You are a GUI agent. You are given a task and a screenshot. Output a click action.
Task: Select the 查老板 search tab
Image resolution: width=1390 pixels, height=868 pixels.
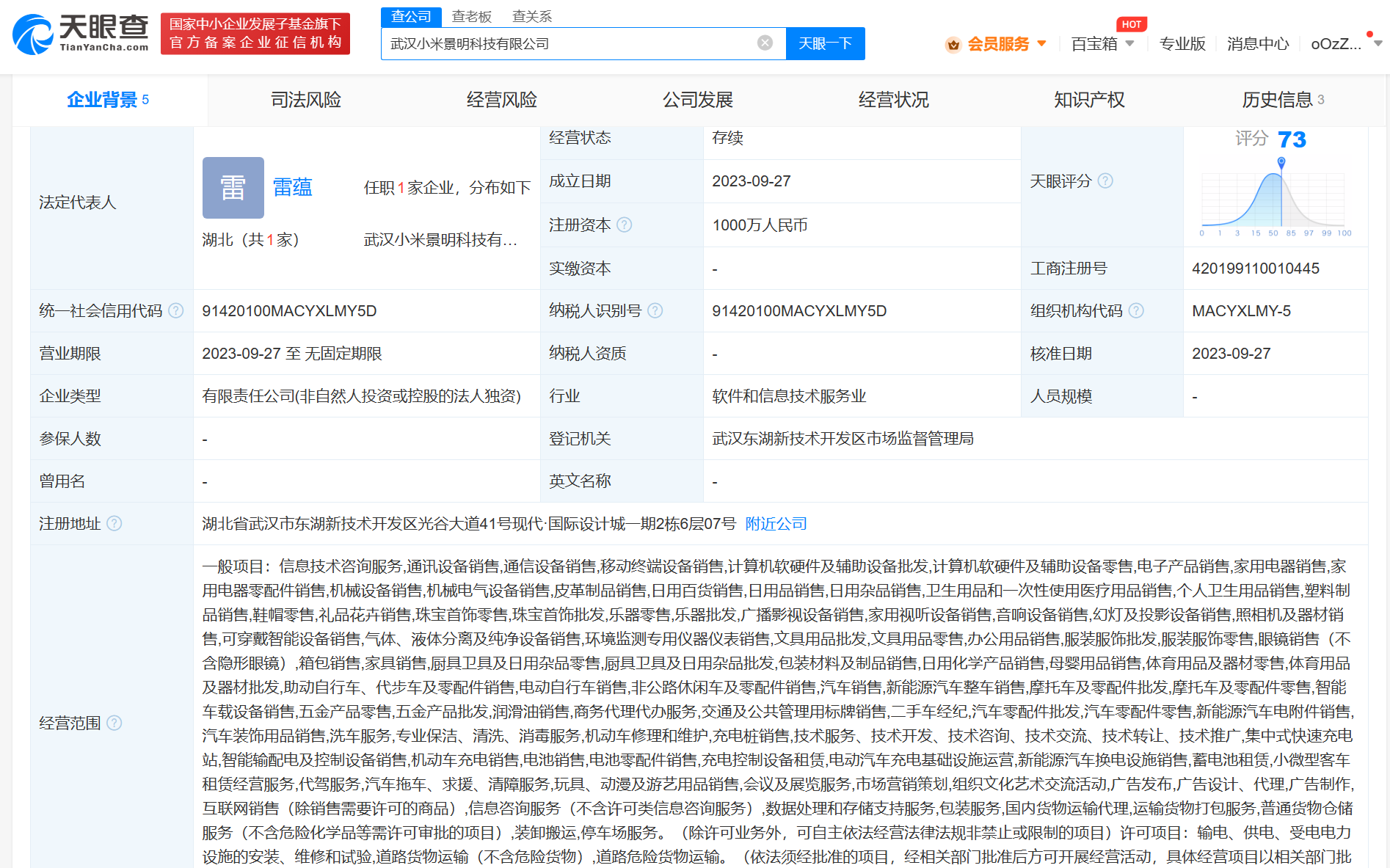471,16
